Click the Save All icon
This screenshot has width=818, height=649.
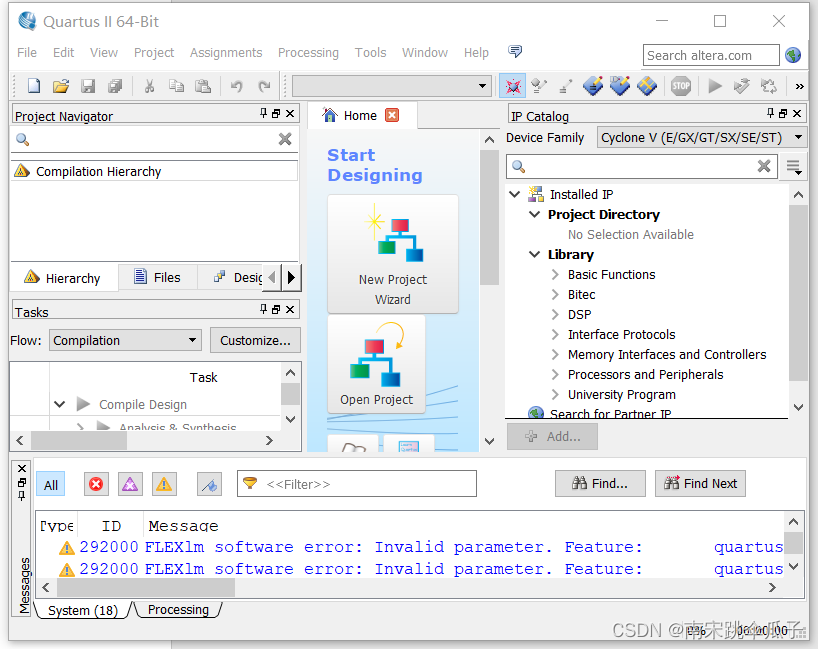pos(115,86)
